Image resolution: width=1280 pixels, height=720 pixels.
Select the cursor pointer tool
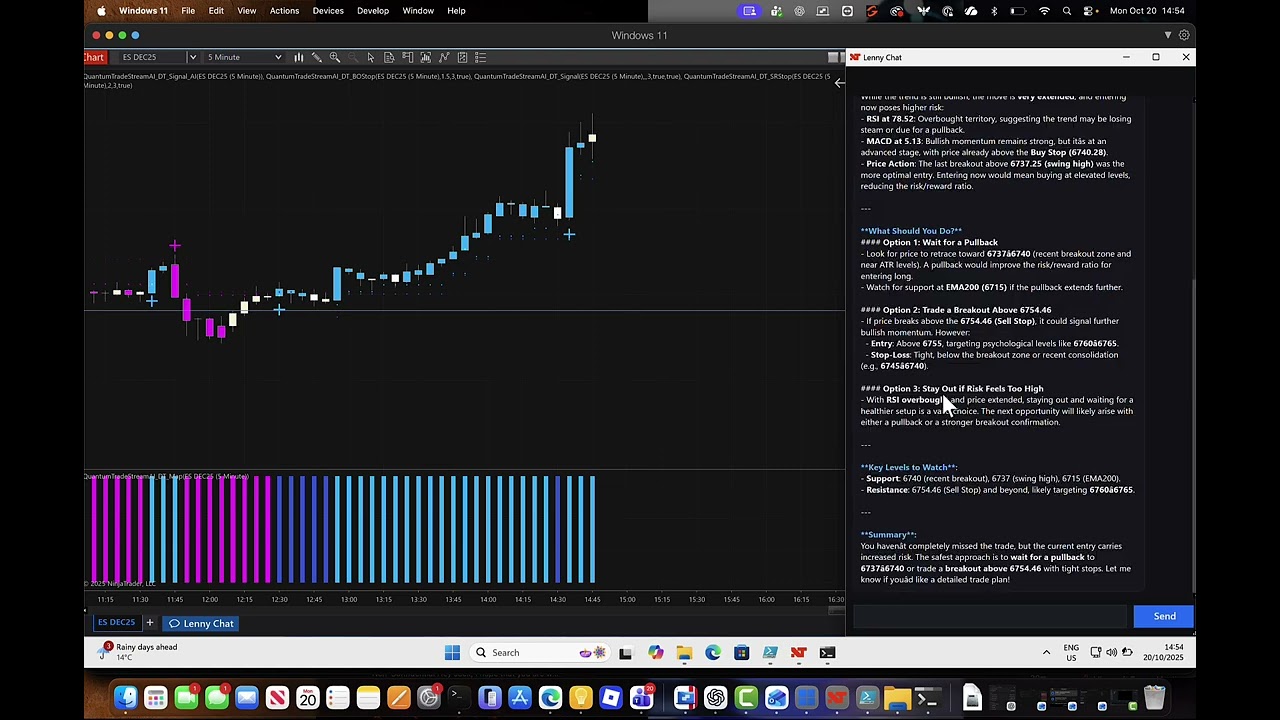(x=371, y=57)
